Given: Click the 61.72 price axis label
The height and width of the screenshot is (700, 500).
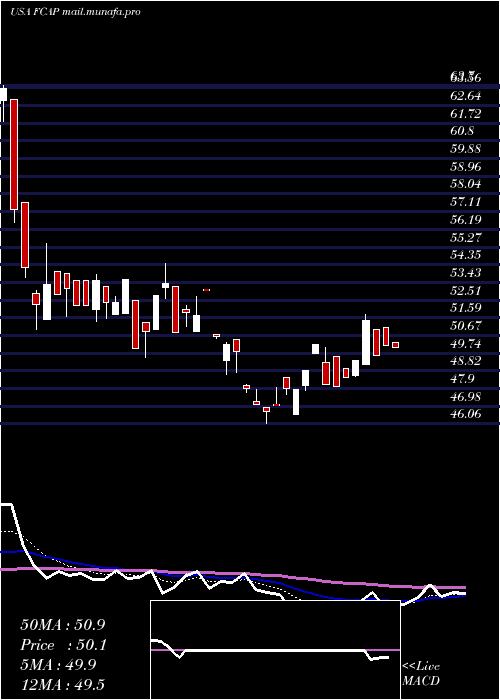Looking at the screenshot, I should tap(465, 114).
